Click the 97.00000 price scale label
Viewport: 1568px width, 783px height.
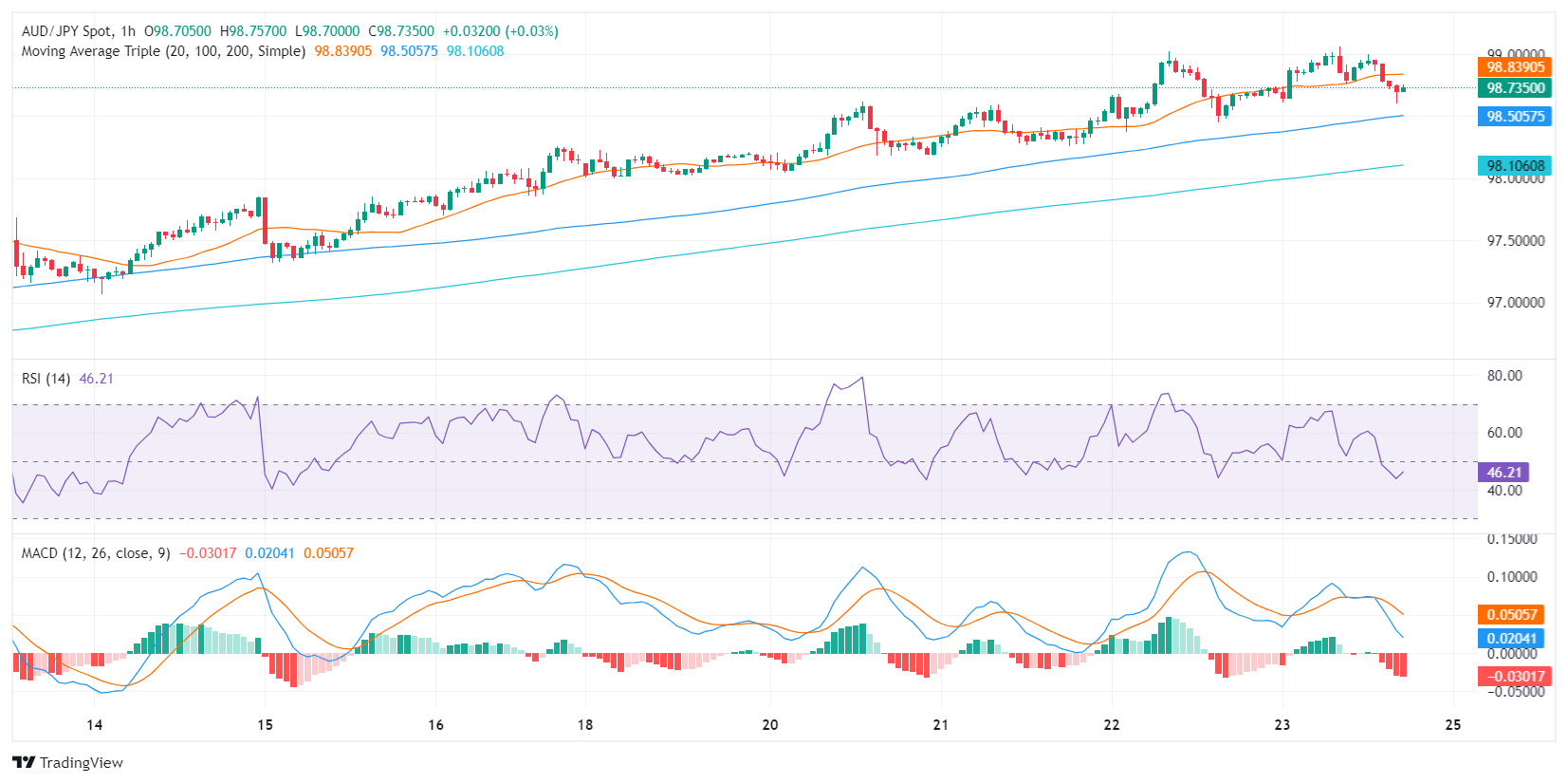point(1515,303)
